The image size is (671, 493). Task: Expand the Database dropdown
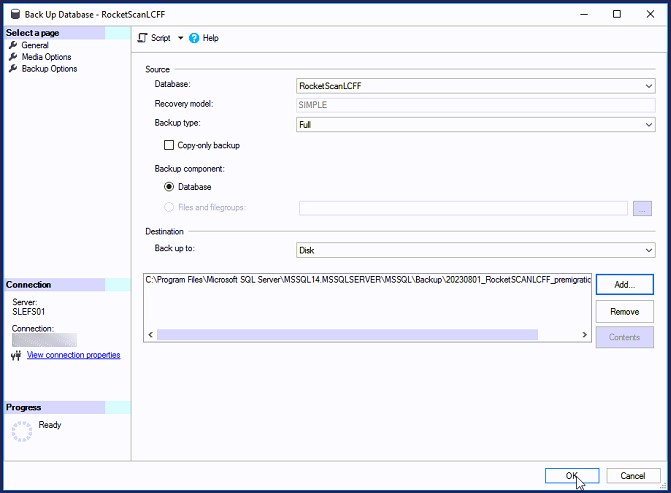[648, 86]
